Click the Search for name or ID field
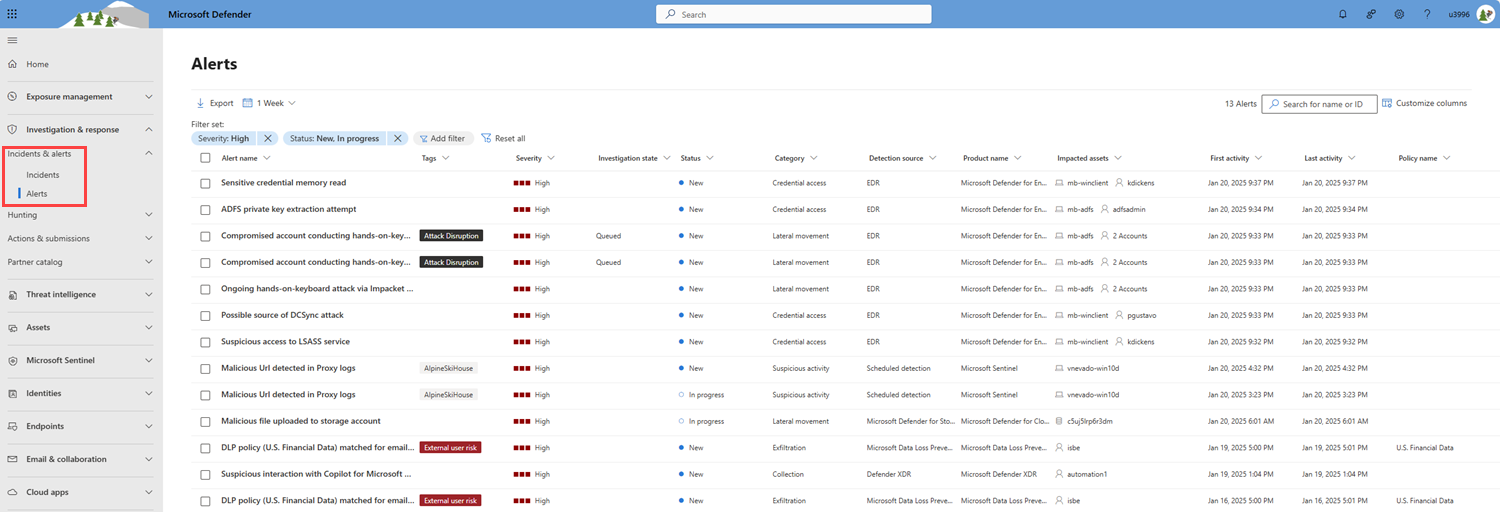1500x512 pixels. (x=1322, y=104)
